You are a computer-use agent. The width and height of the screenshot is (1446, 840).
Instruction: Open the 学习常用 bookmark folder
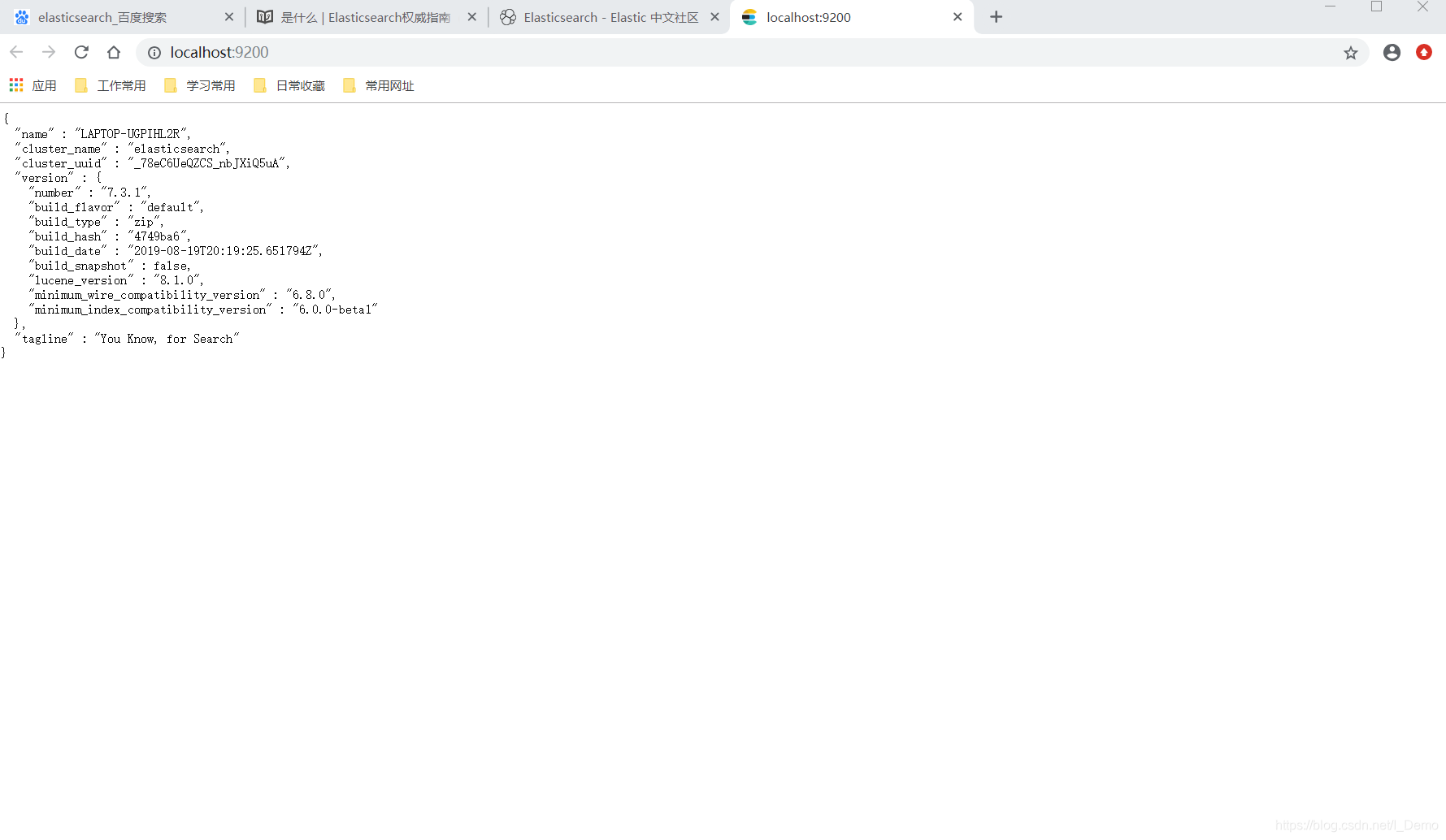click(199, 85)
